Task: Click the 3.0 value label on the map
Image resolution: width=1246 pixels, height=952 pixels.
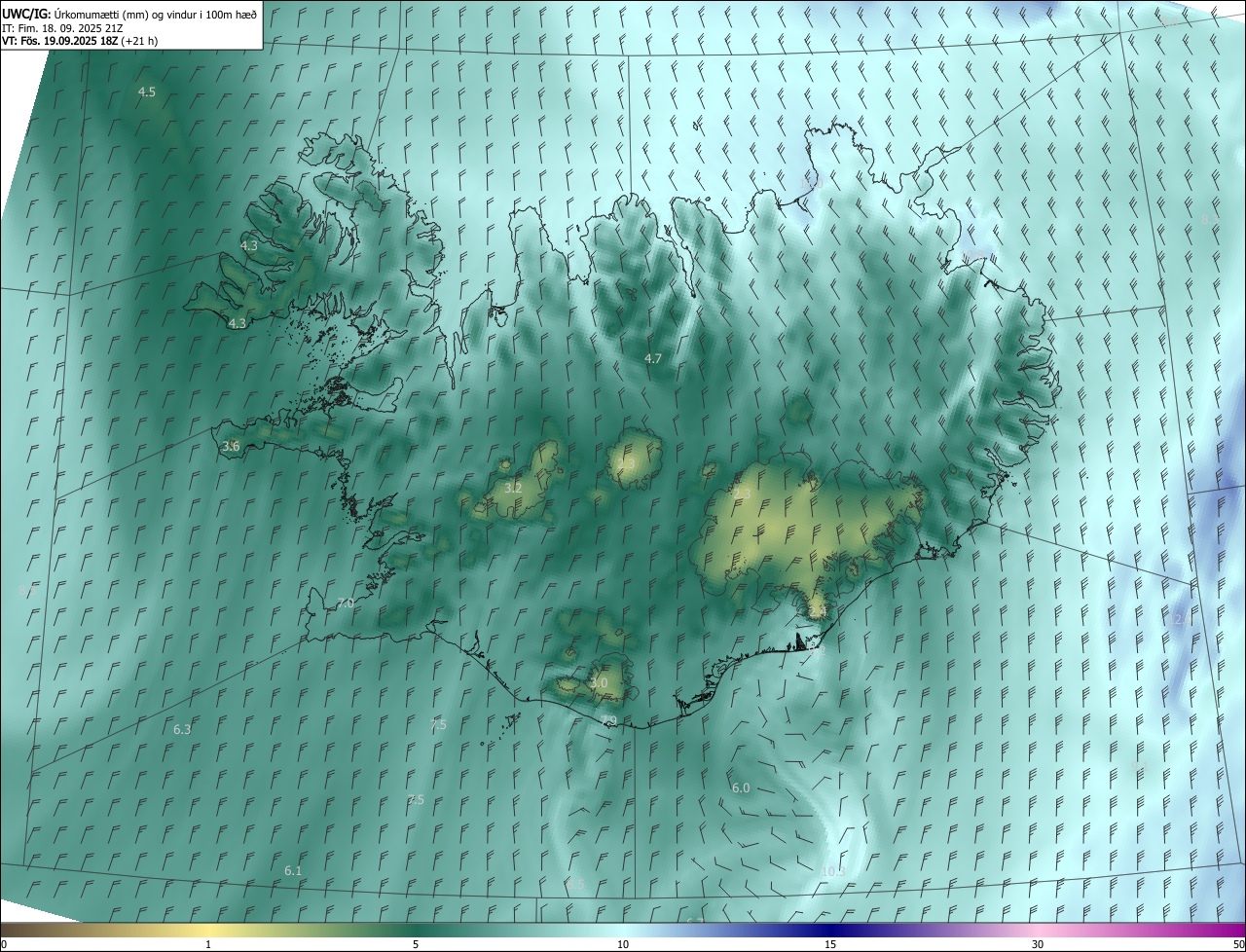Action: coord(599,683)
